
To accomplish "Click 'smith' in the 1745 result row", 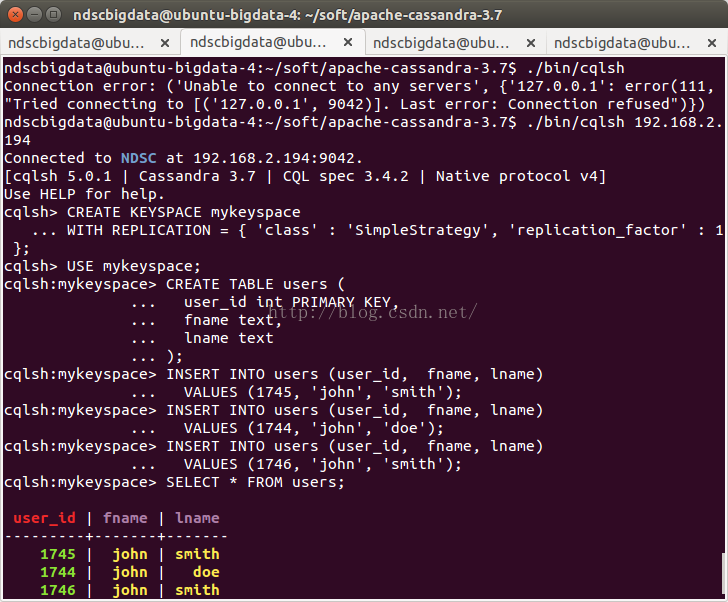I will (197, 554).
